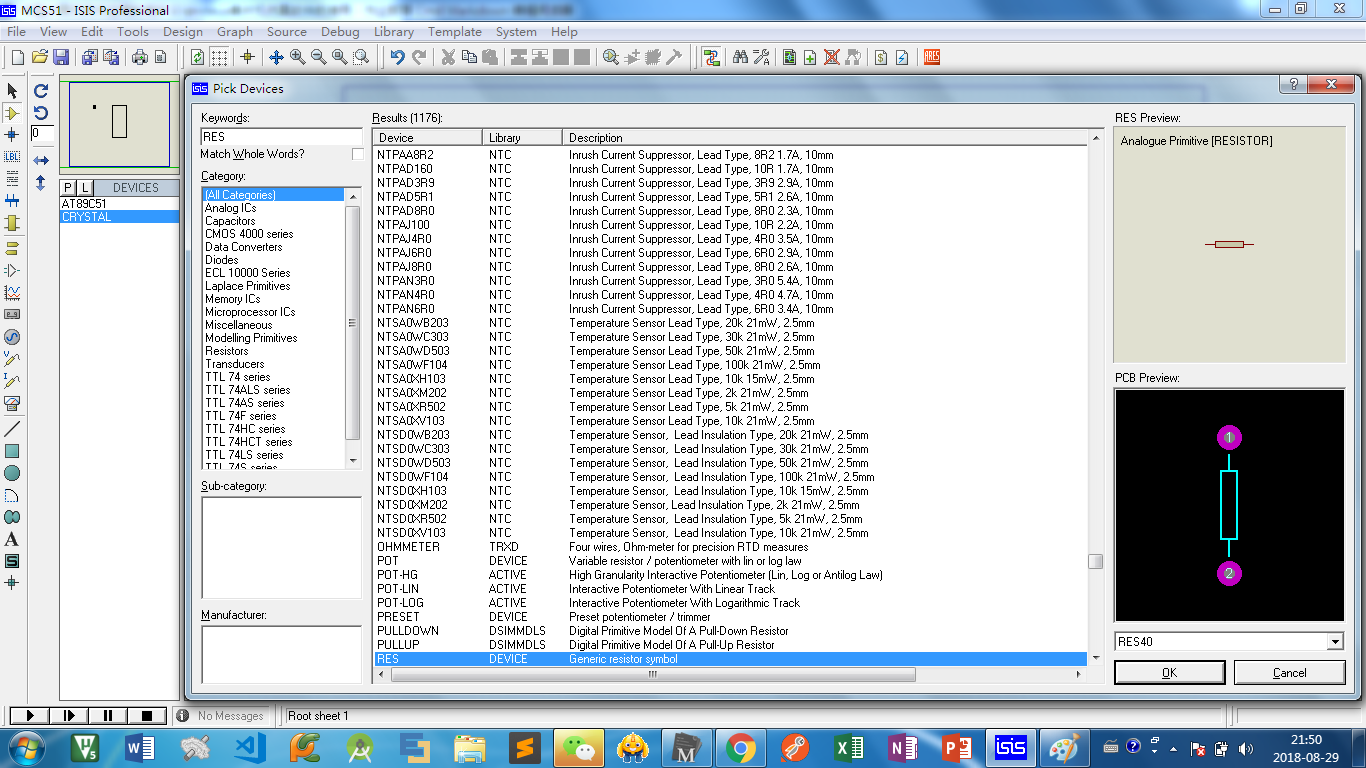Rotate clockwise using the rotation icon
Image resolution: width=1366 pixels, height=768 pixels.
click(41, 91)
